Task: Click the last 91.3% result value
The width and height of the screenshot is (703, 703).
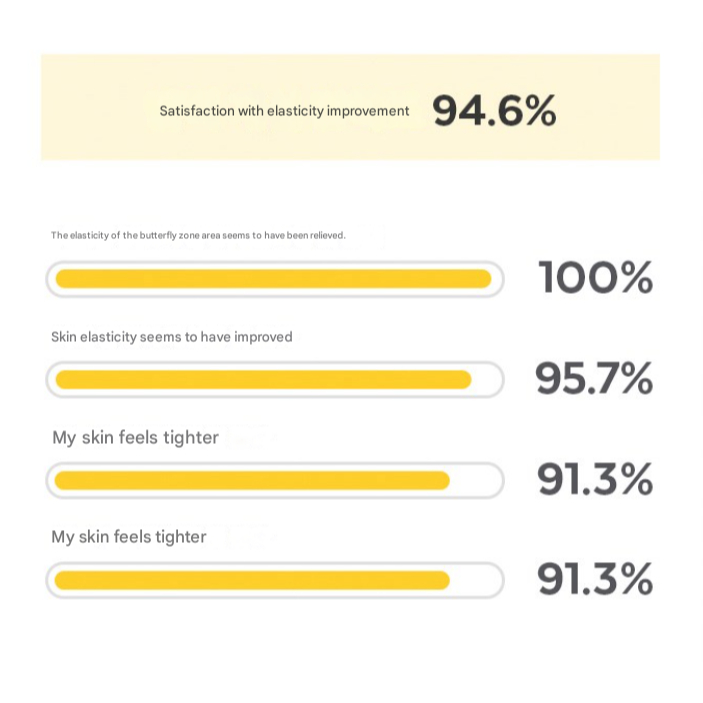Action: point(595,579)
